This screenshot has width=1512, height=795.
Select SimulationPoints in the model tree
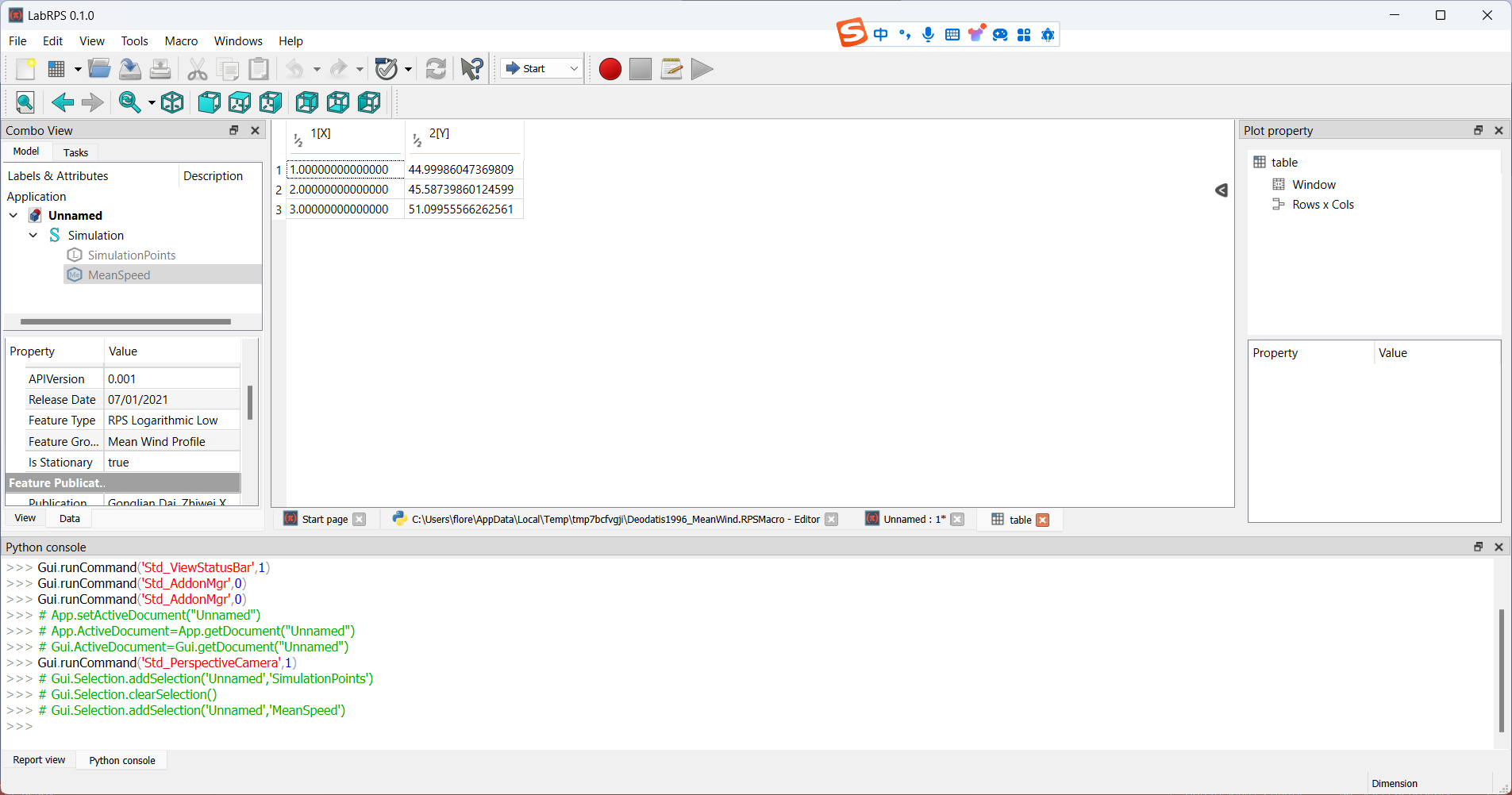tap(131, 255)
